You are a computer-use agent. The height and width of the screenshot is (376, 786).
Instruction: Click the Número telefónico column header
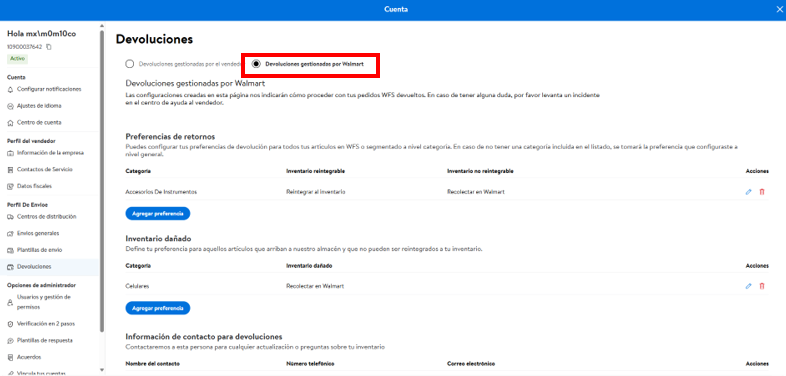310,363
